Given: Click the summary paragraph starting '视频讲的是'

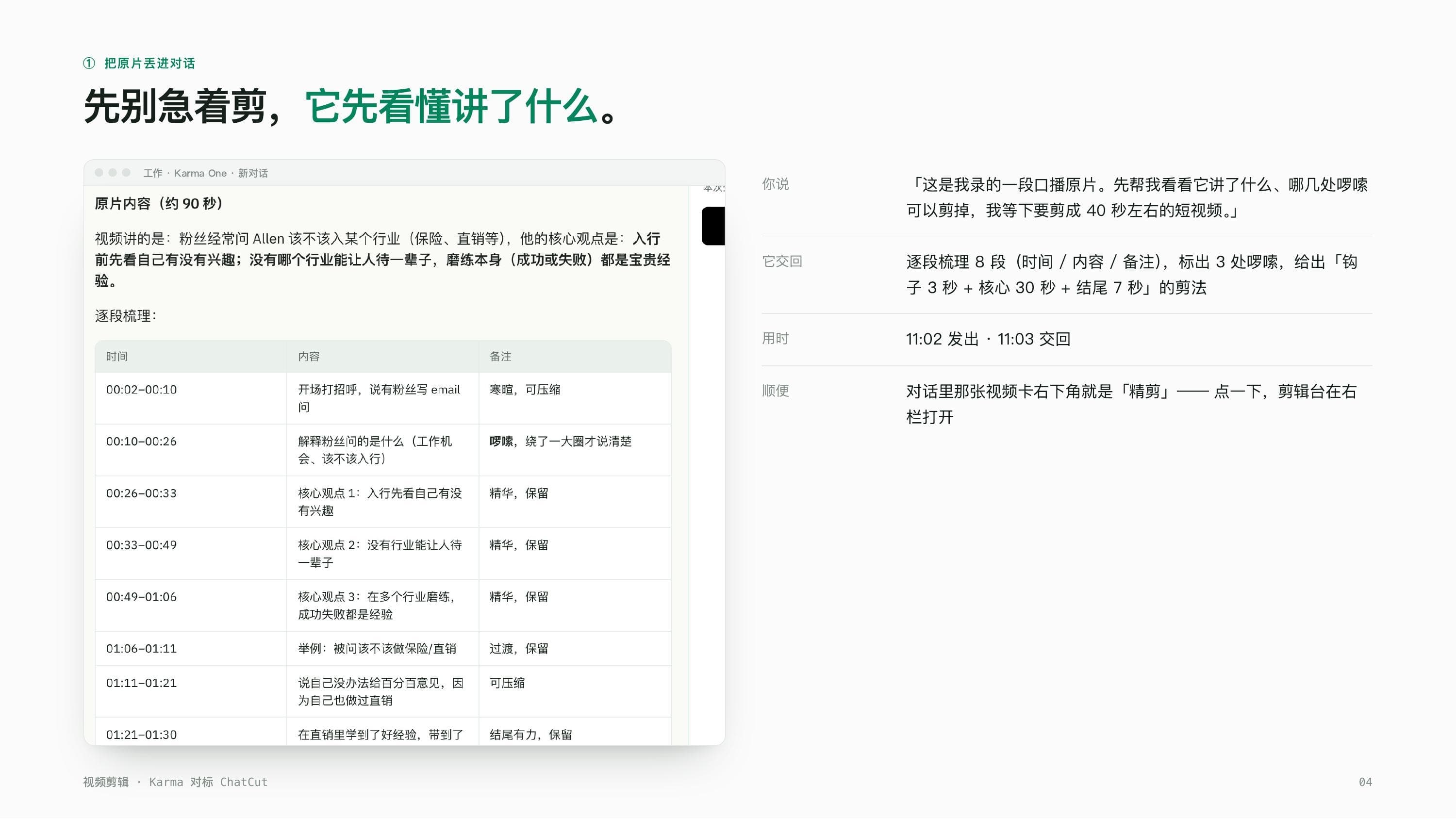Looking at the screenshot, I should point(382,260).
